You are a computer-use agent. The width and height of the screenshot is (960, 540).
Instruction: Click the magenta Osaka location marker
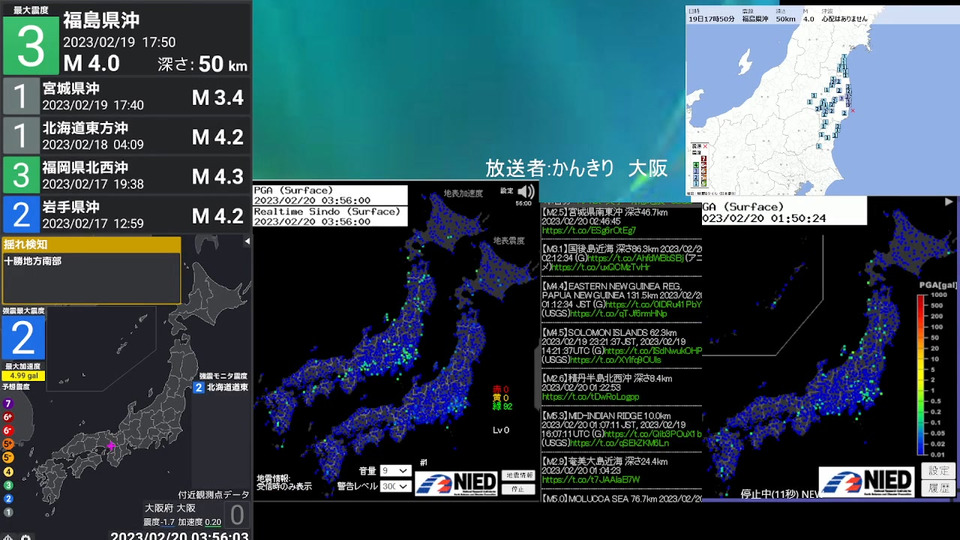coord(111,446)
